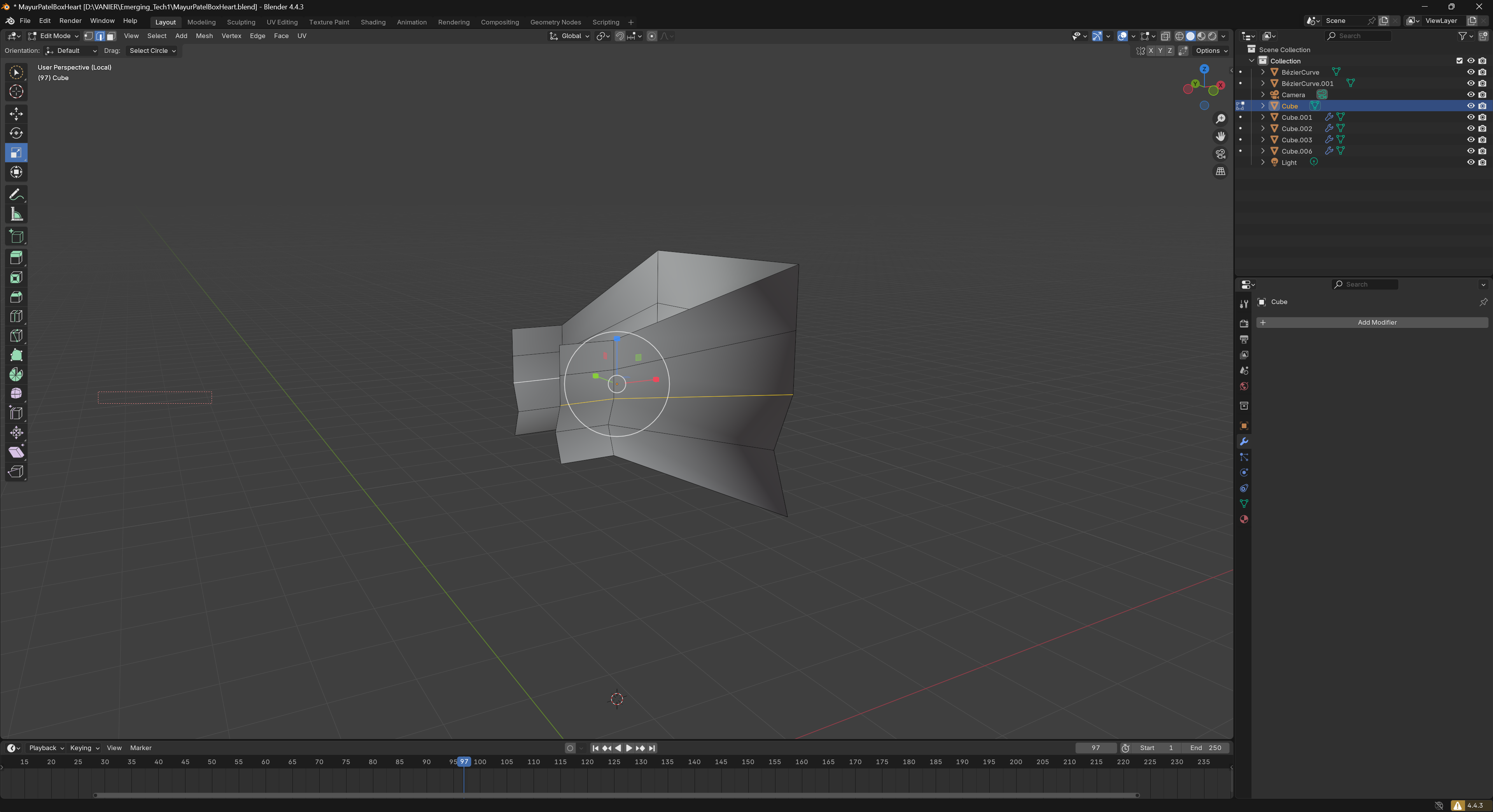Select the Move tool in toolbar
Image resolution: width=1493 pixels, height=812 pixels.
click(x=16, y=114)
